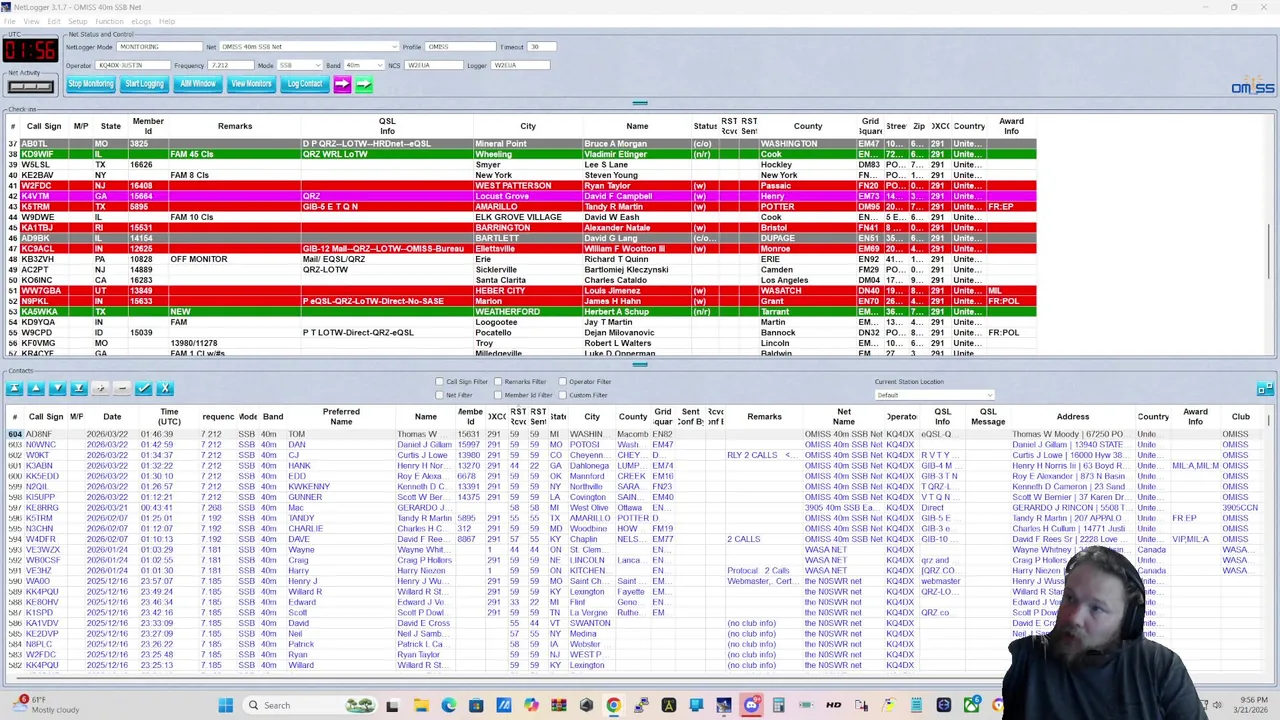Select check-in row with call sign KA5WKA
This screenshot has height=720, width=1280.
[x=520, y=312]
